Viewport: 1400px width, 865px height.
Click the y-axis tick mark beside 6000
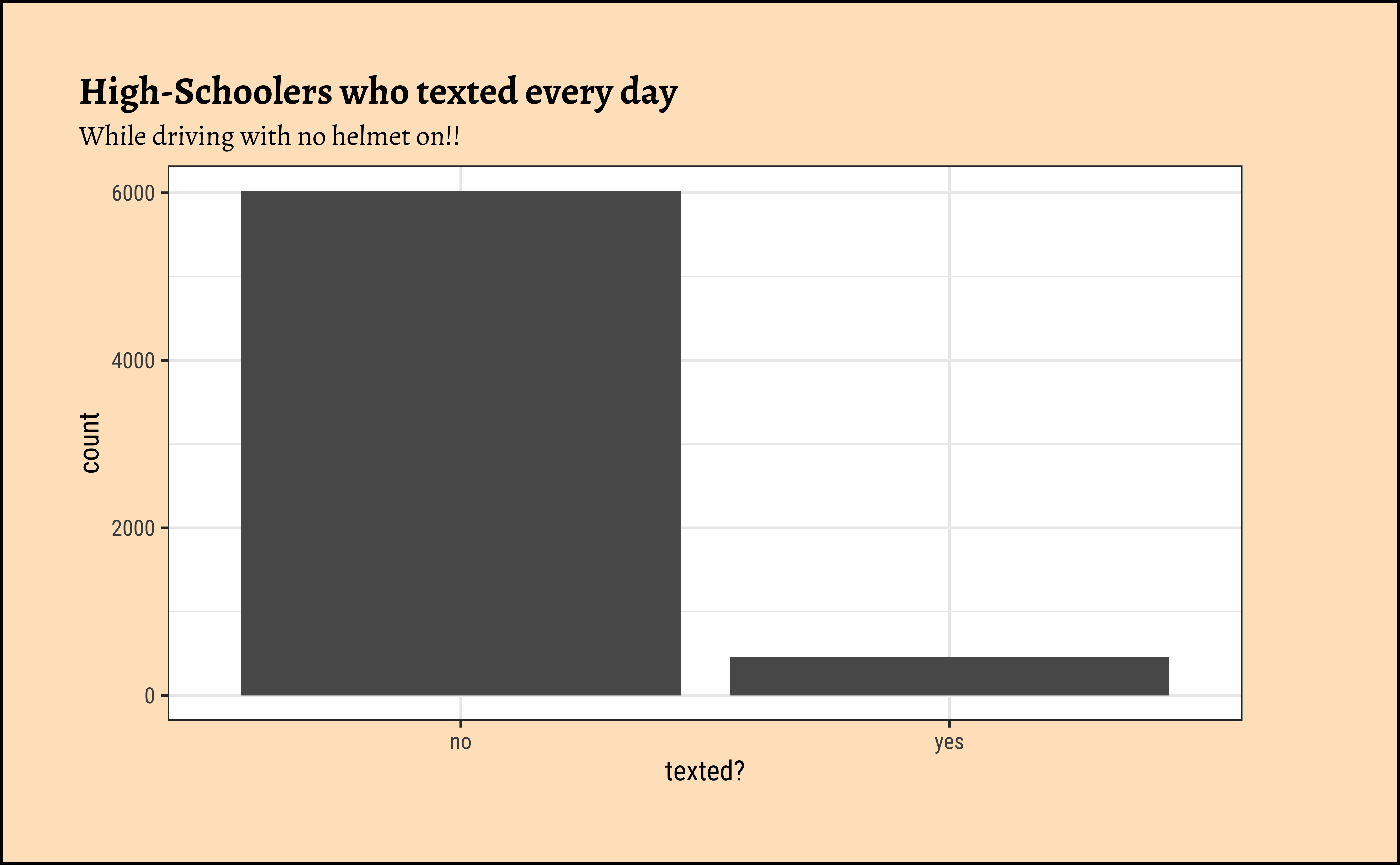pyautogui.click(x=164, y=193)
